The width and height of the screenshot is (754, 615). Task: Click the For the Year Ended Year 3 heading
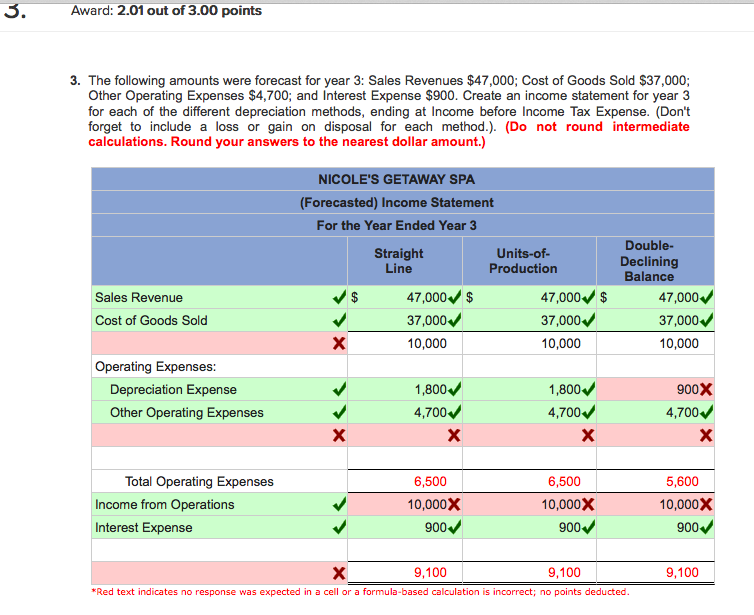(396, 226)
